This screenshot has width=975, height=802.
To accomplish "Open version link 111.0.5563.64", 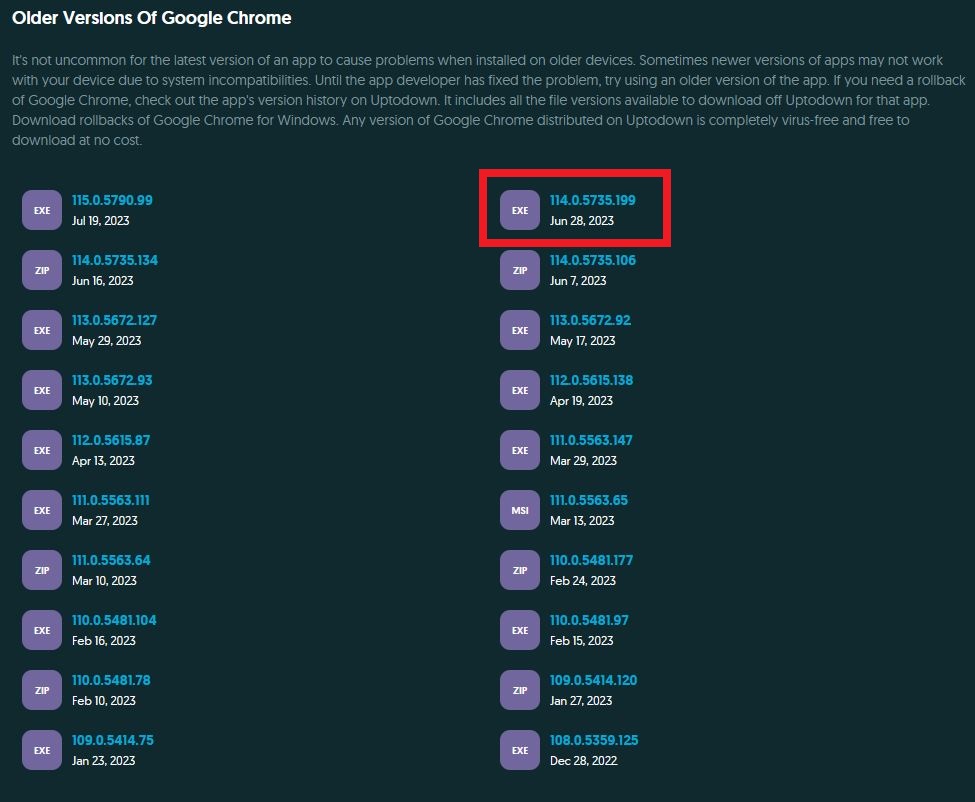I will coord(111,560).
